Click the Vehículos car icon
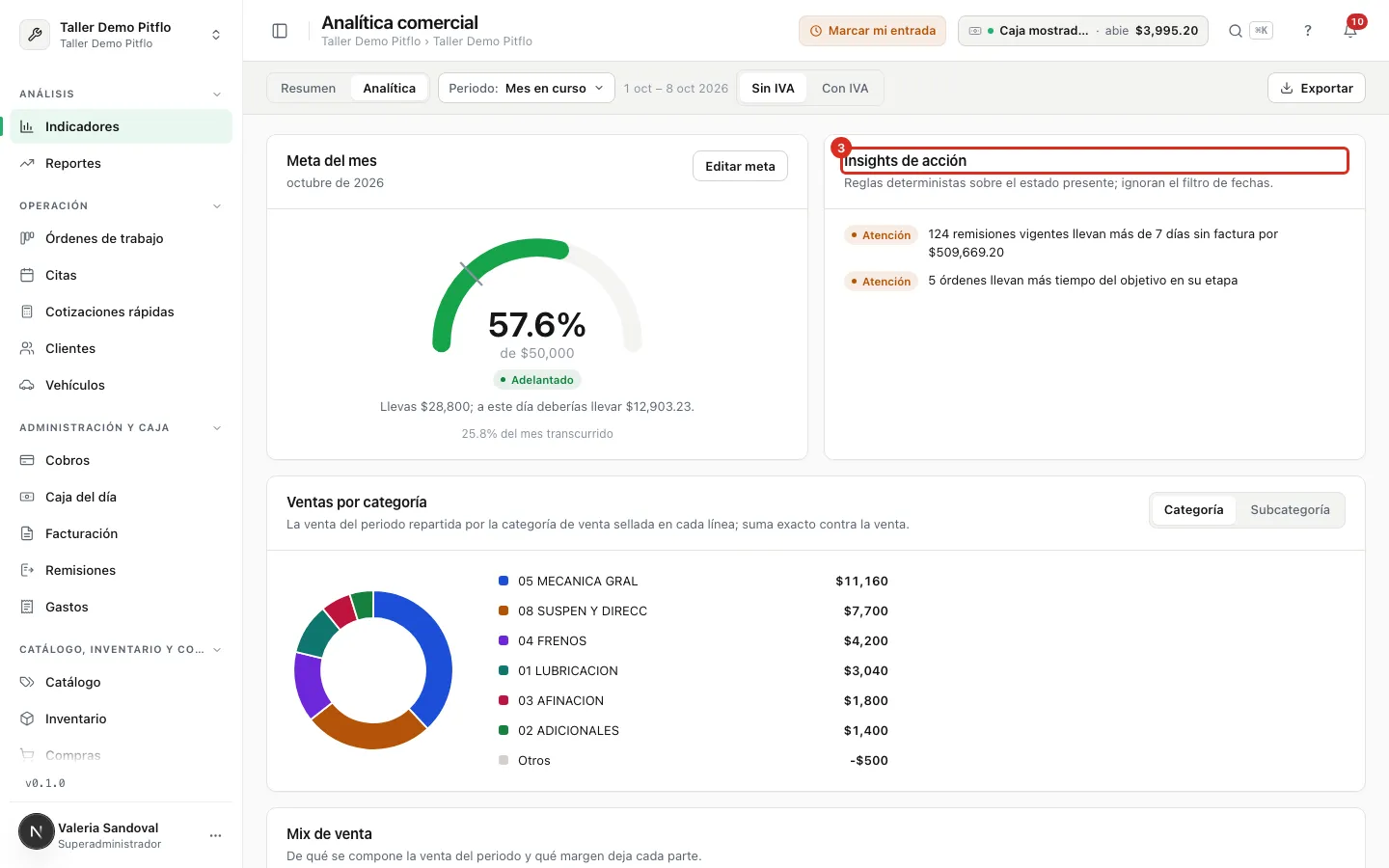Viewport: 1389px width, 868px height. [x=27, y=385]
